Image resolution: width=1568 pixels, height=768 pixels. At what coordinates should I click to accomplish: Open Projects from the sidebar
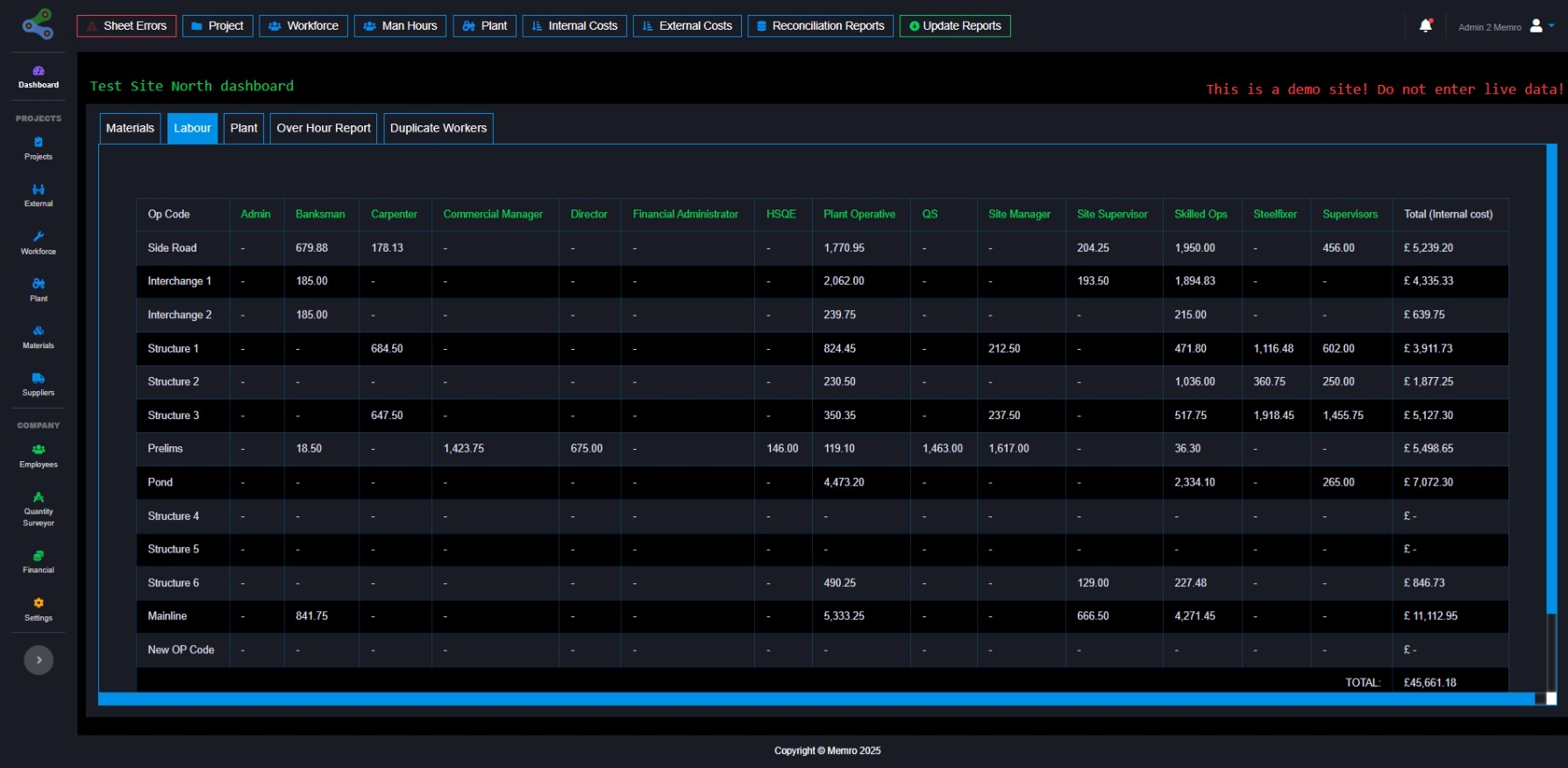click(x=39, y=148)
